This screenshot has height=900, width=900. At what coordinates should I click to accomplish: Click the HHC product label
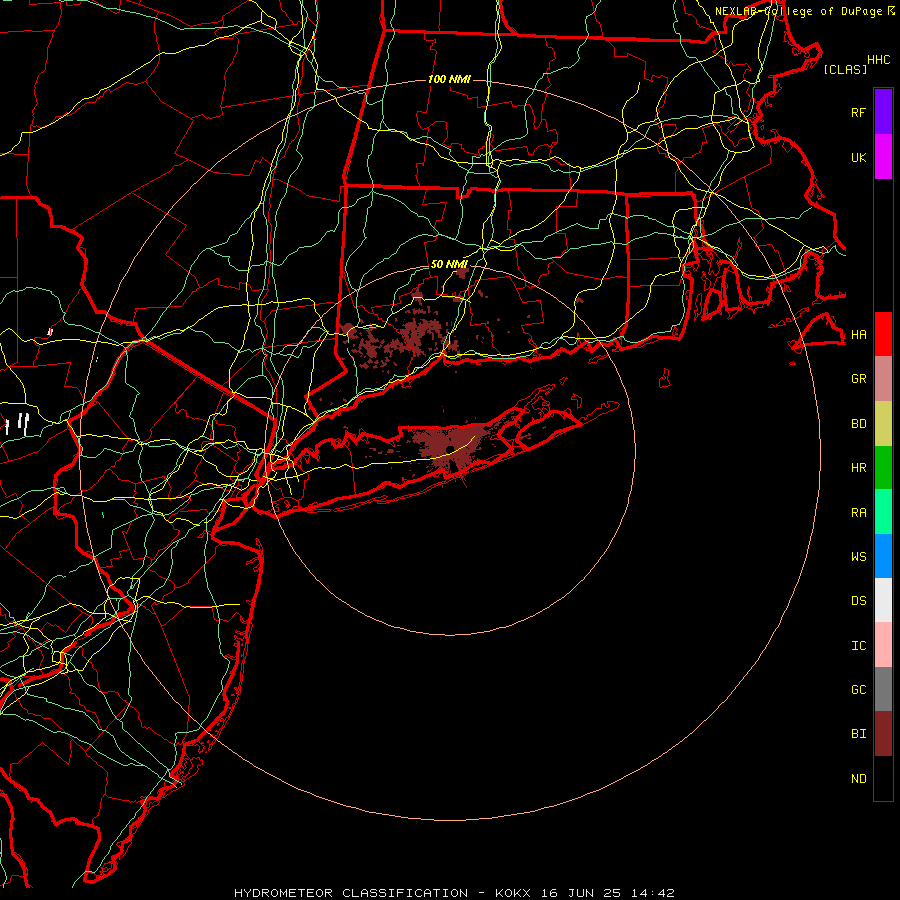pyautogui.click(x=878, y=60)
